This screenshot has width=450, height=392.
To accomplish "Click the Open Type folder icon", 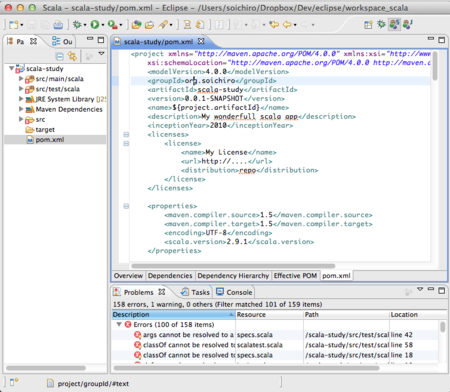I will tap(149, 24).
